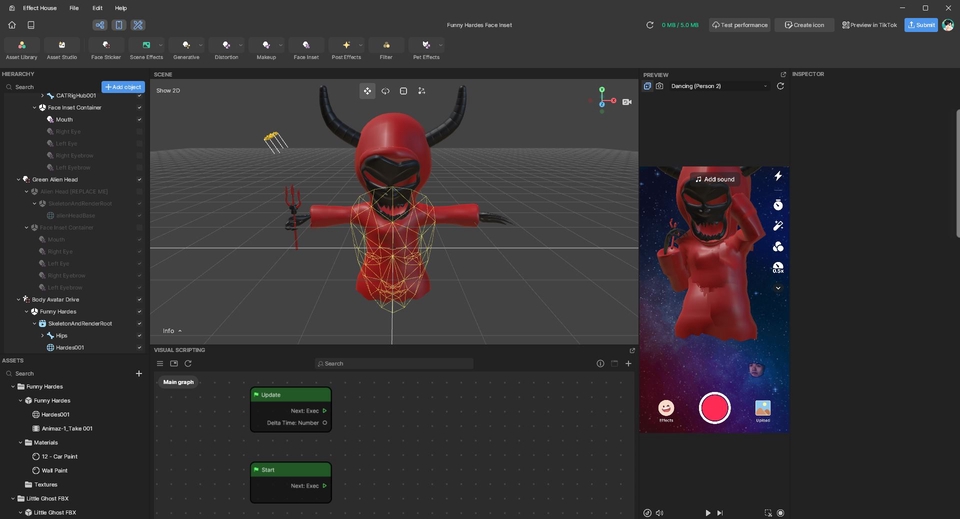Toggle the phone preview panel icon

tap(119, 25)
